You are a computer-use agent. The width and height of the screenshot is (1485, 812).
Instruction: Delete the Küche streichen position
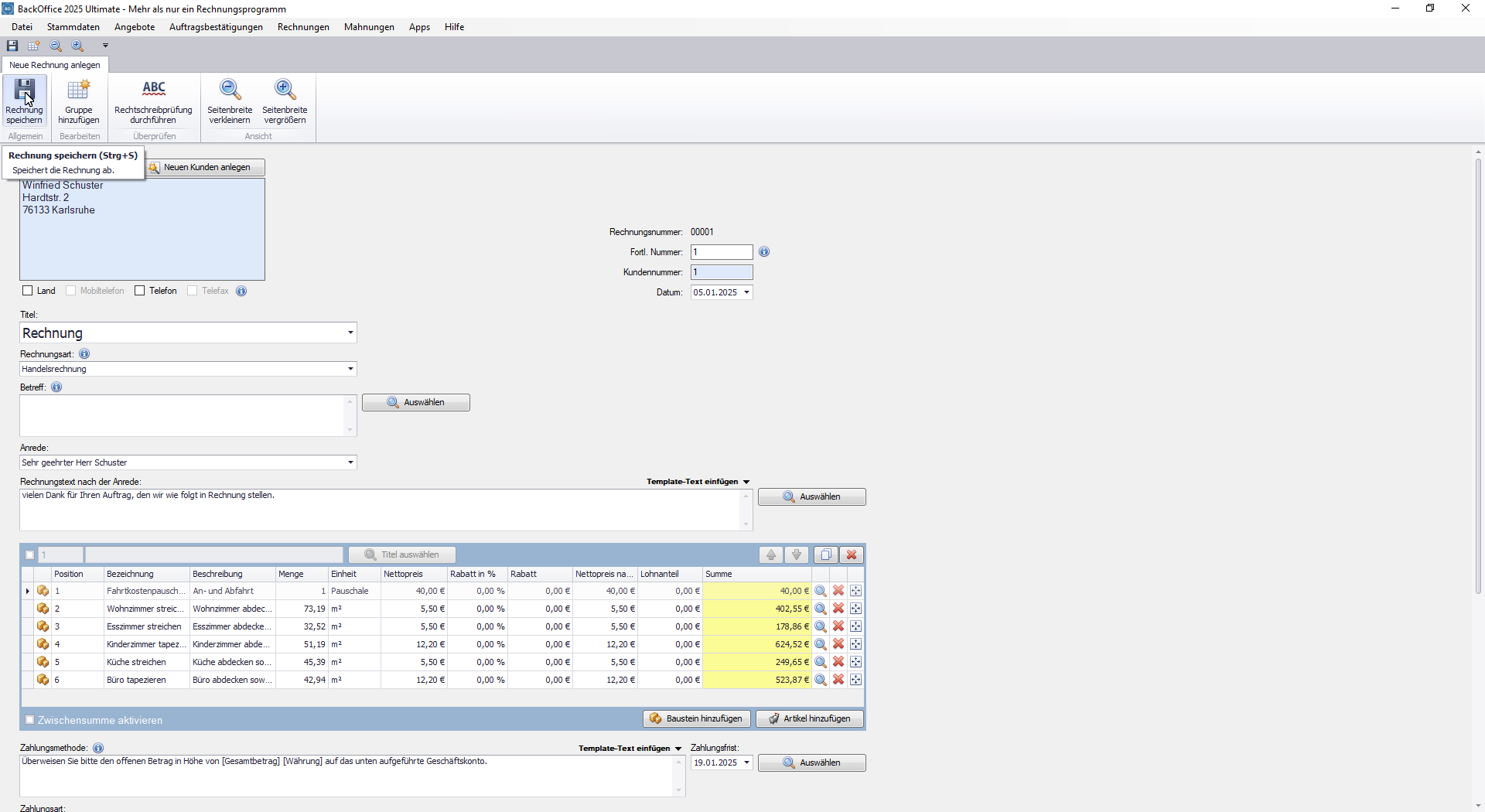click(x=838, y=662)
